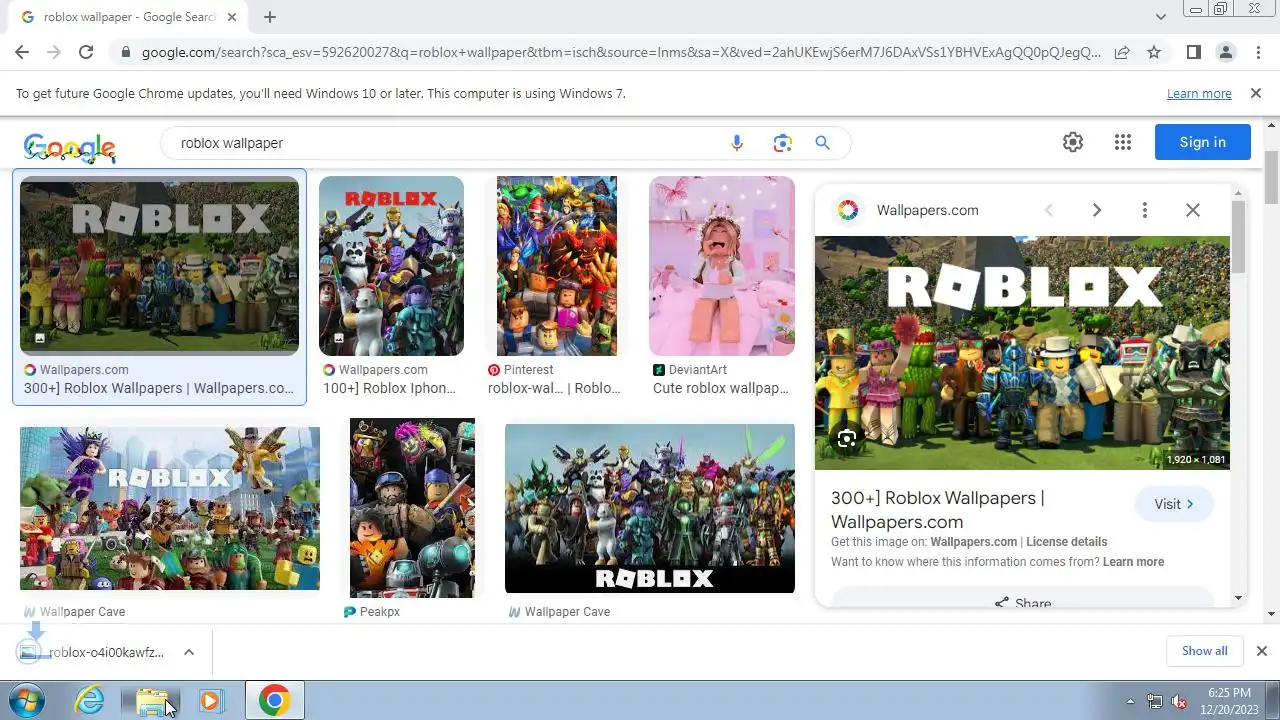The image size is (1280, 720).
Task: Select the Pinterest roblox-wal thumbnail
Action: click(556, 266)
